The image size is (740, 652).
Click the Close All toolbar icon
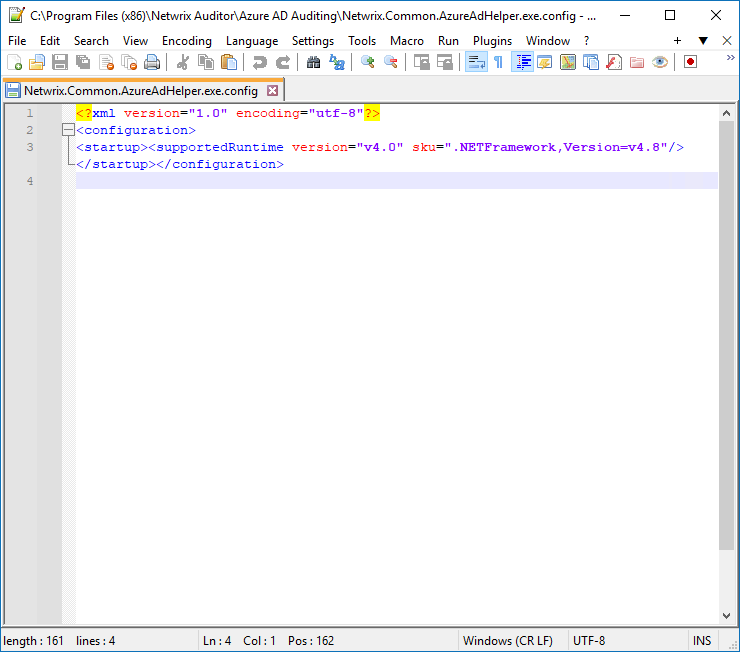tap(129, 62)
